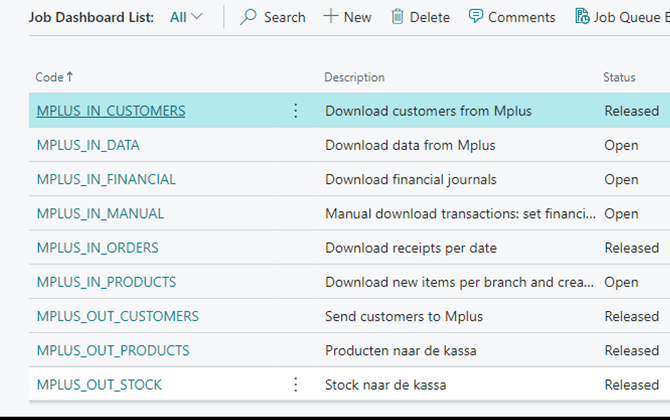Image resolution: width=670 pixels, height=420 pixels.
Task: Select 'Download data from Mplus' description
Action: pos(410,145)
